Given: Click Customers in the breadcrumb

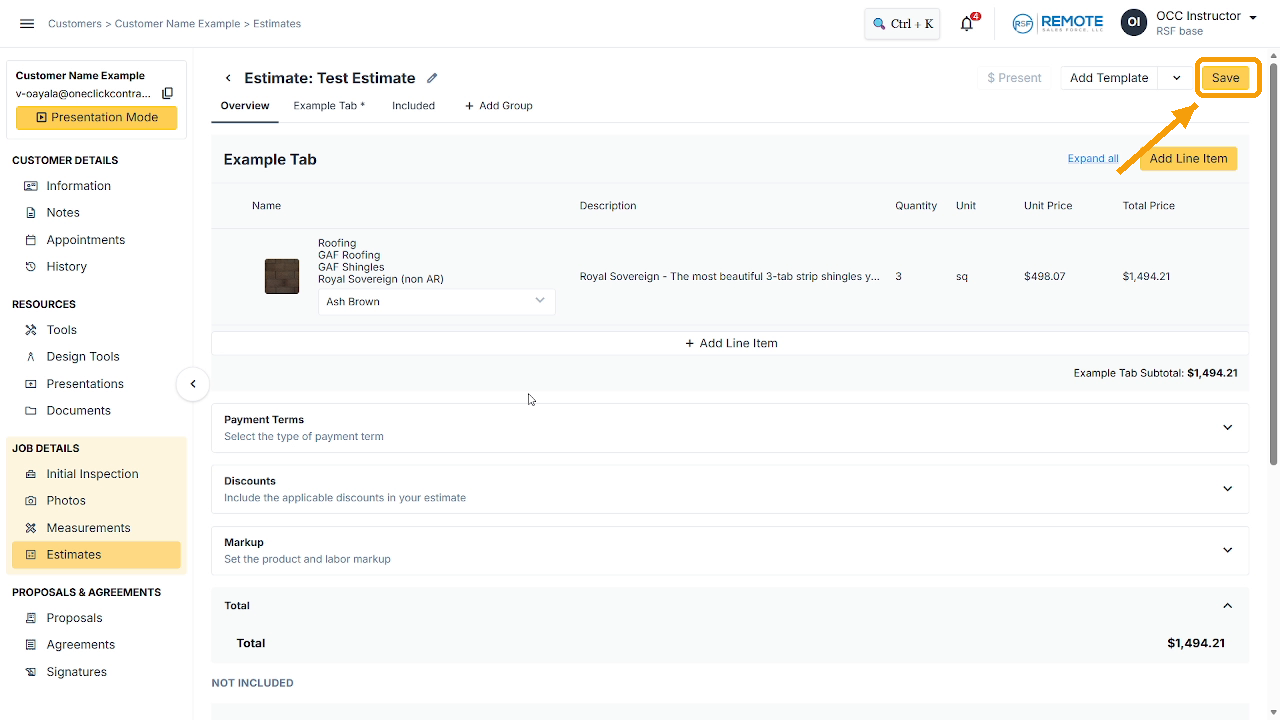Looking at the screenshot, I should click(75, 24).
